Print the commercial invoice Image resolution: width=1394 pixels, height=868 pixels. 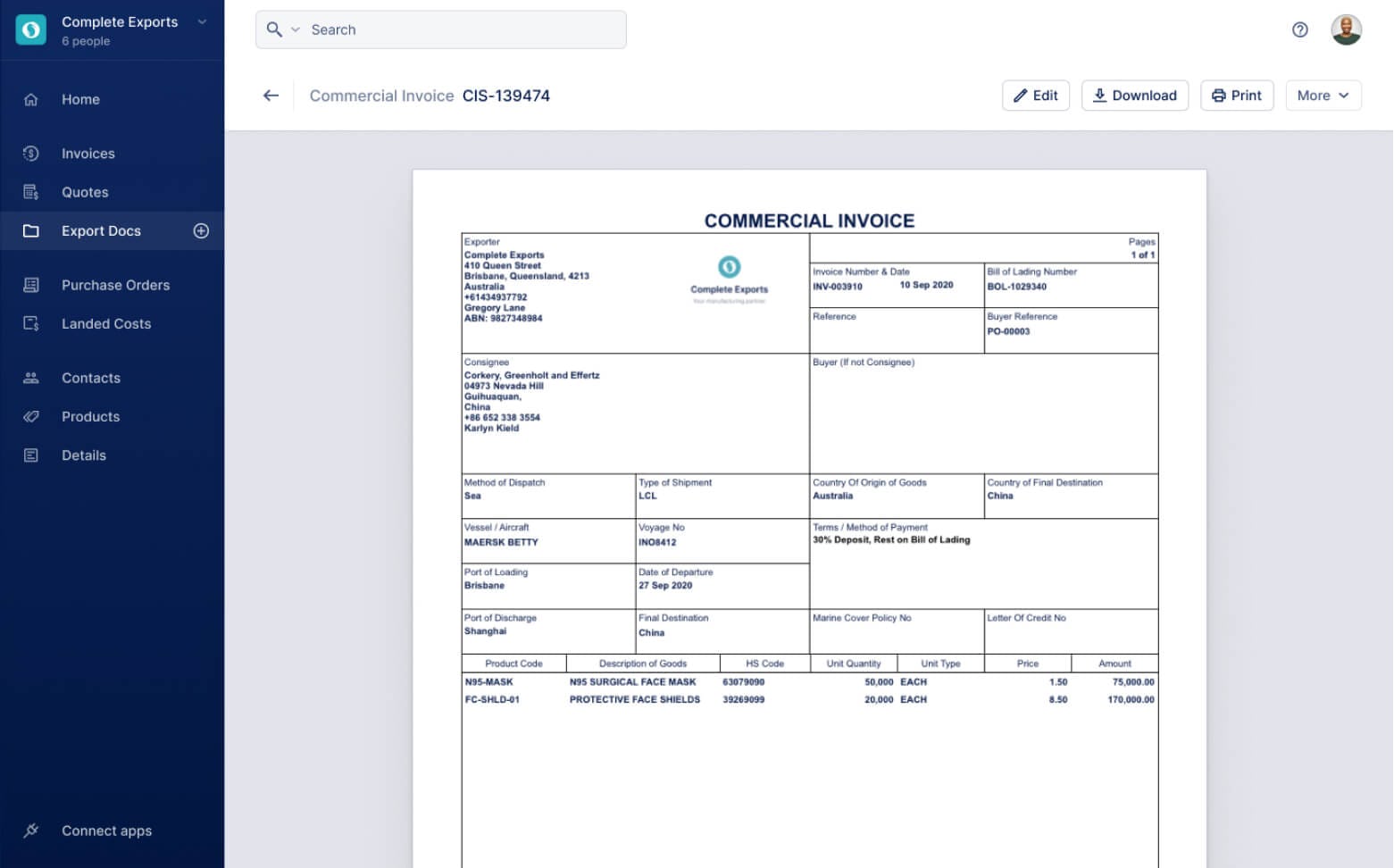tap(1237, 96)
